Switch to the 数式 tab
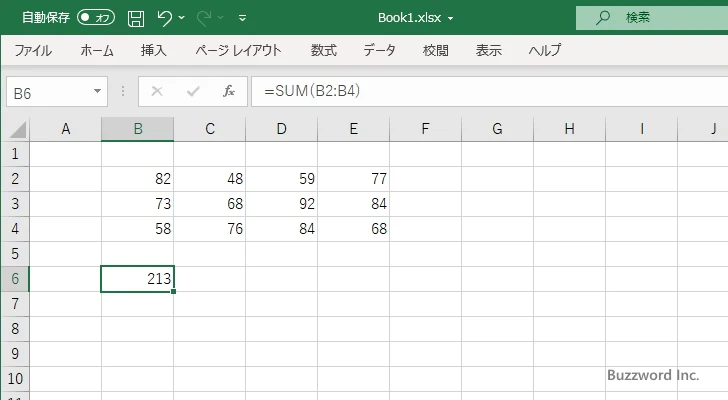Screen dimensions: 728x400 (x=324, y=50)
